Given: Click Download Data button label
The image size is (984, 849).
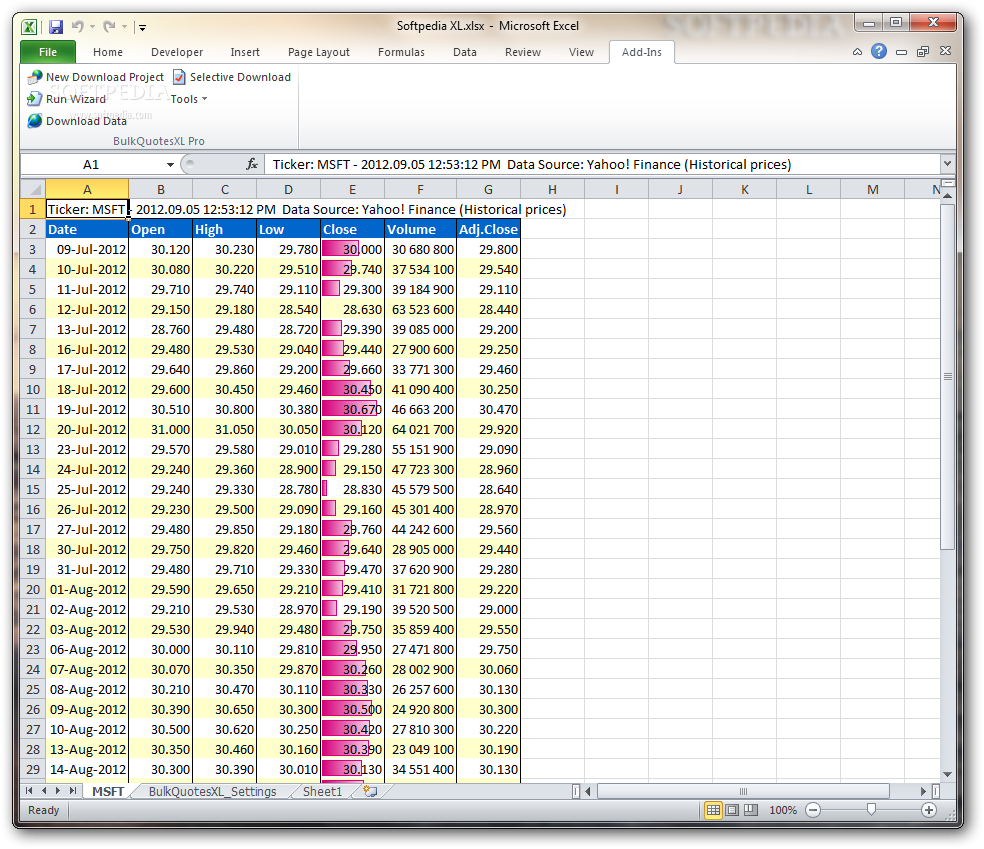Looking at the screenshot, I should [x=86, y=121].
